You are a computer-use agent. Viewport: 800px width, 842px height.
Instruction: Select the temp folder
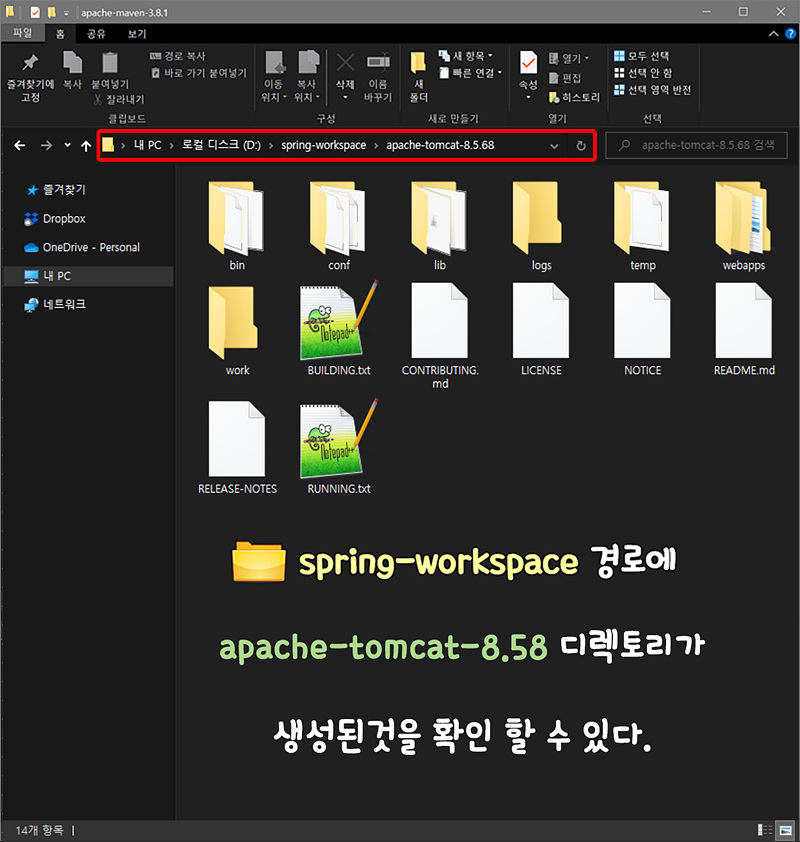pyautogui.click(x=643, y=227)
